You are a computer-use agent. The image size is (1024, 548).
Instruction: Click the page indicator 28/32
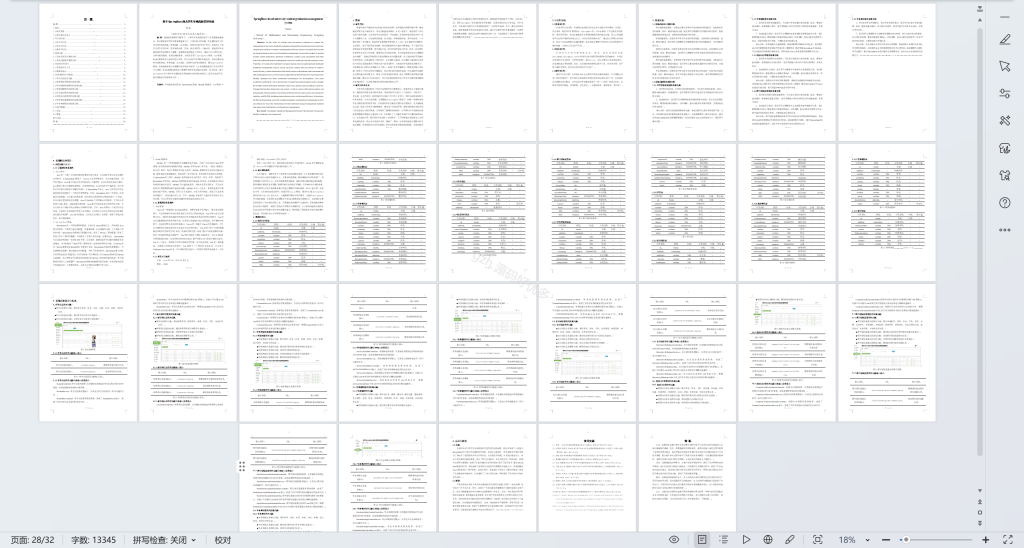(x=33, y=540)
